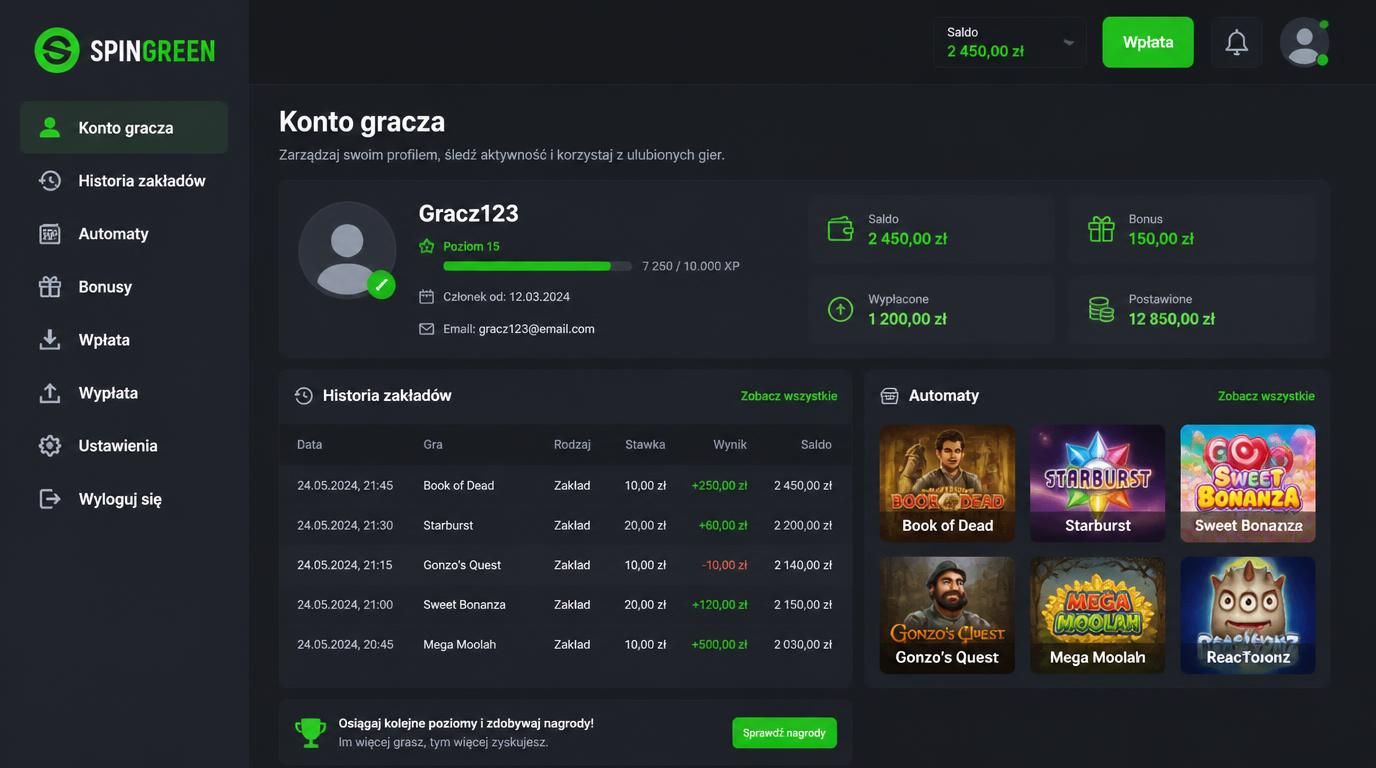The image size is (1376, 768).
Task: Click the up-arrow icon in Wypłacone card
Action: coord(841,309)
